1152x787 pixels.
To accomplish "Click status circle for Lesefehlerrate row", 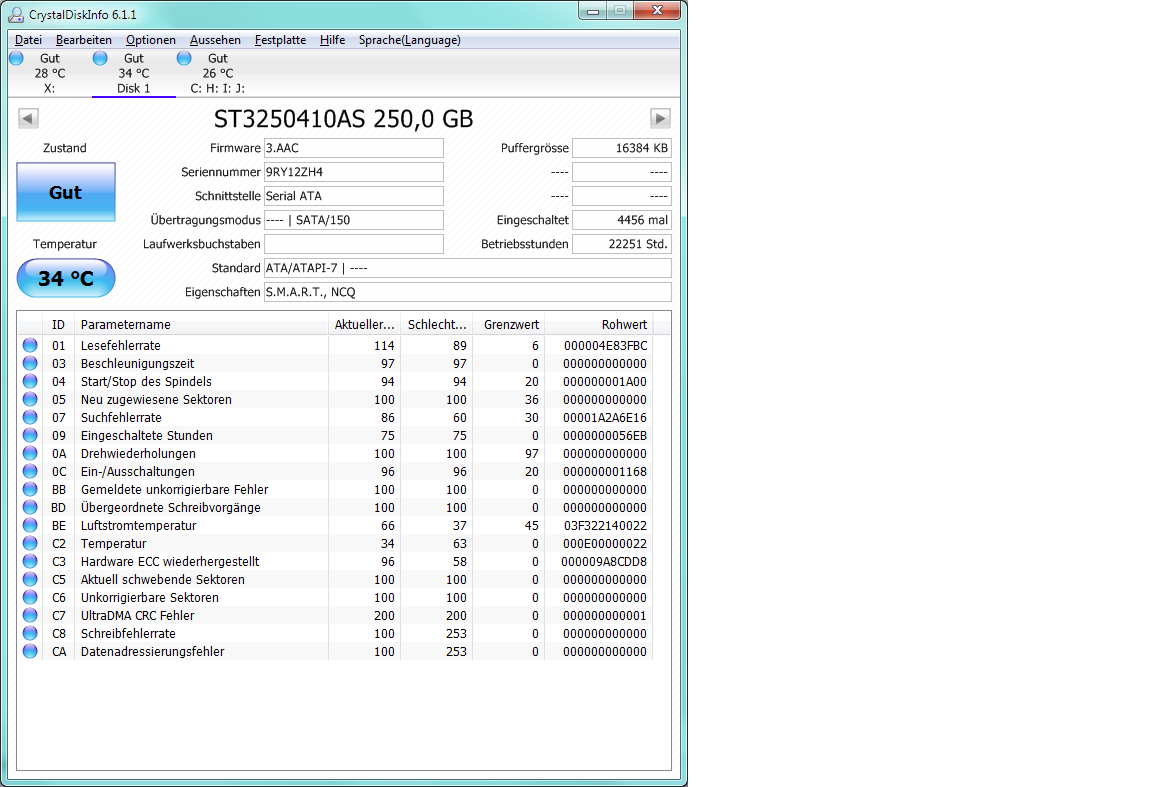I will click(30, 345).
